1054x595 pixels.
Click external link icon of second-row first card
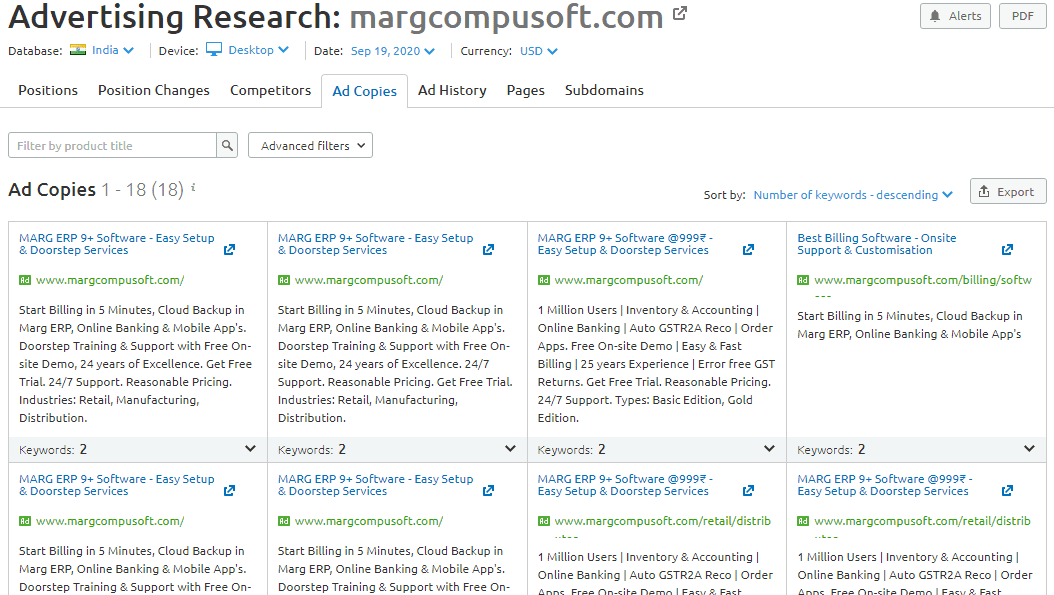pyautogui.click(x=229, y=491)
